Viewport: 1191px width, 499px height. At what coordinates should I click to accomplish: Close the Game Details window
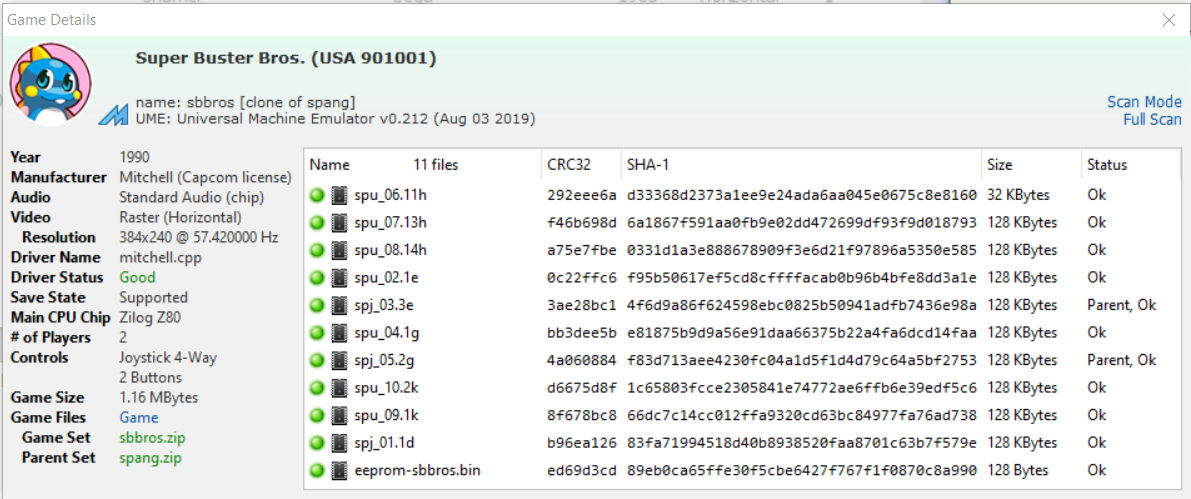pyautogui.click(x=1169, y=21)
